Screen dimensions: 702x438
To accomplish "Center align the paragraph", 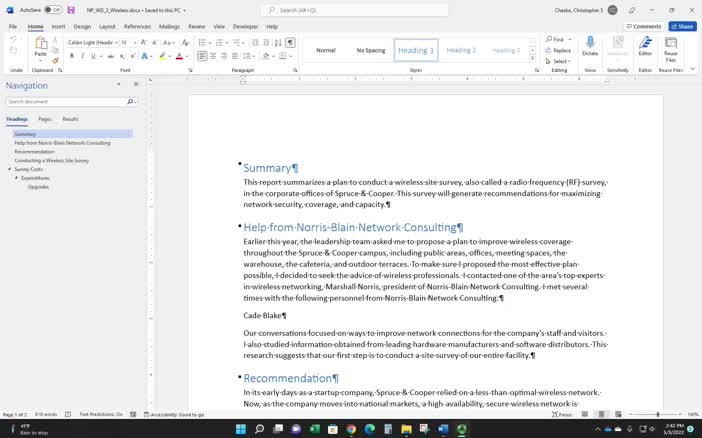I will tap(213, 56).
